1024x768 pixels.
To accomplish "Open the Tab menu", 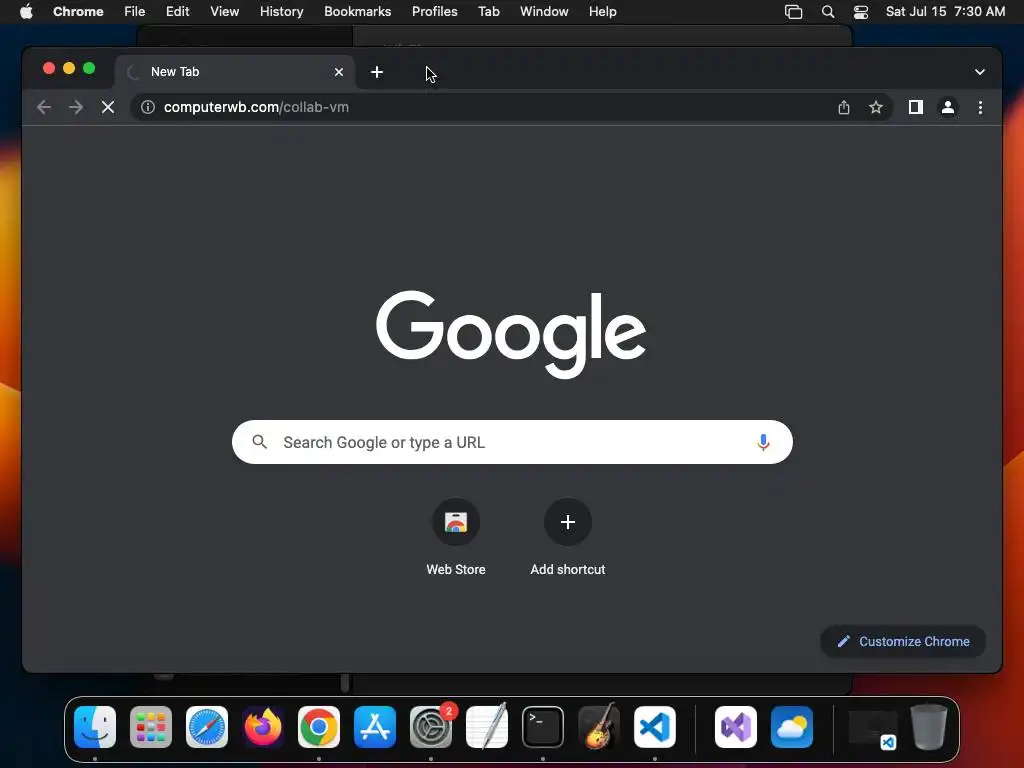I will pos(488,11).
